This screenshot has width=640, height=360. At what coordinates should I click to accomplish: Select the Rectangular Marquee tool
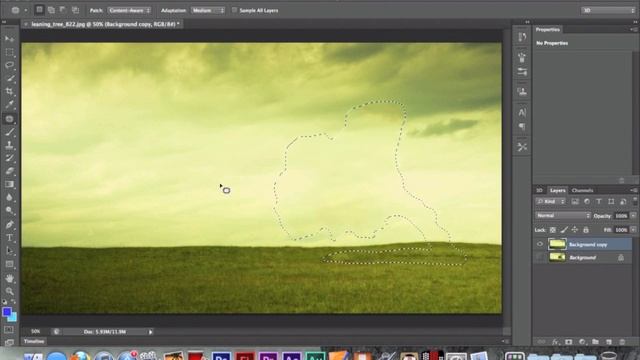click(x=9, y=52)
